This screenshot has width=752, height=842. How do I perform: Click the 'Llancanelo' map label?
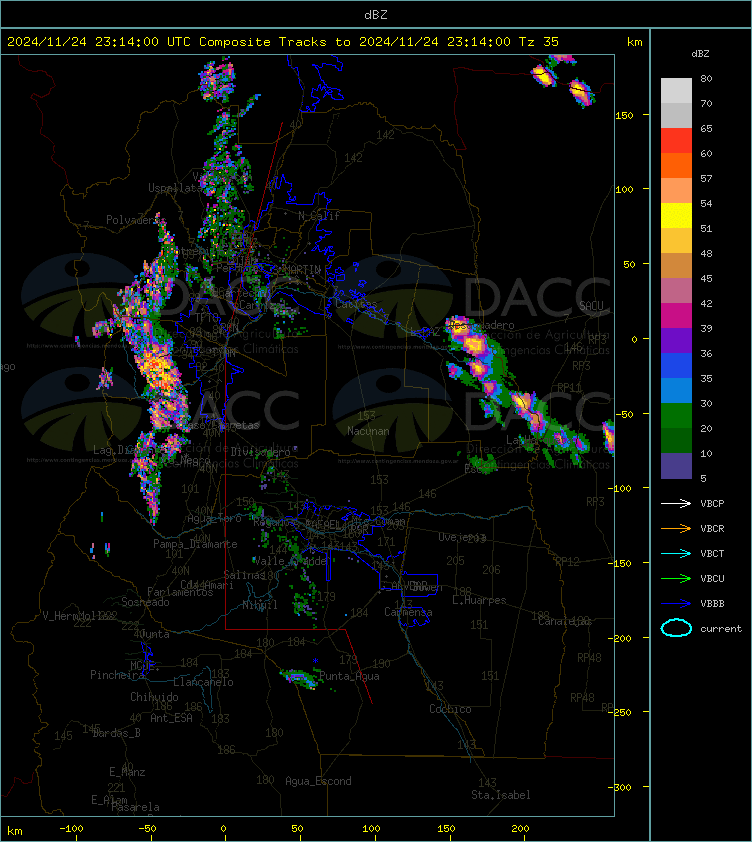(203, 682)
